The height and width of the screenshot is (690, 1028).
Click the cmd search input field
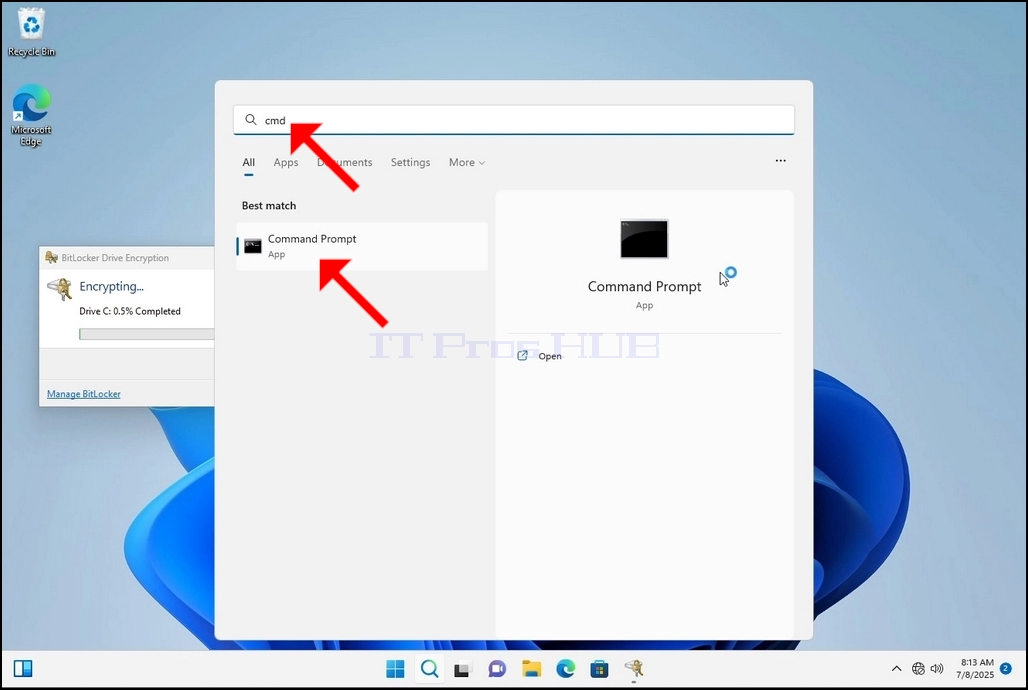click(x=513, y=120)
